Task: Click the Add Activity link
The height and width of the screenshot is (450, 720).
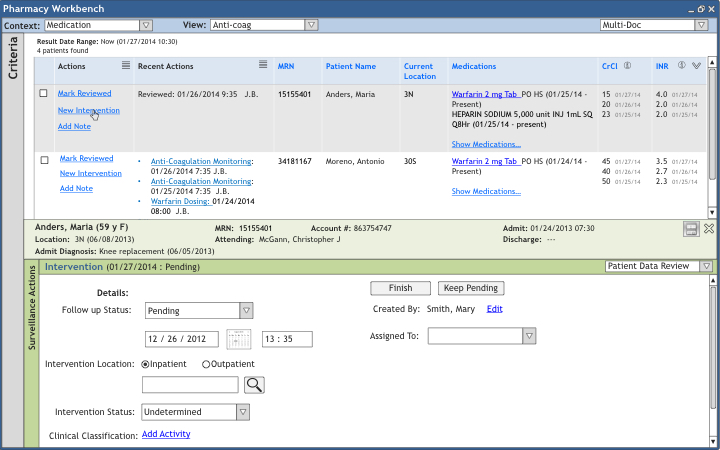Action: 166,434
